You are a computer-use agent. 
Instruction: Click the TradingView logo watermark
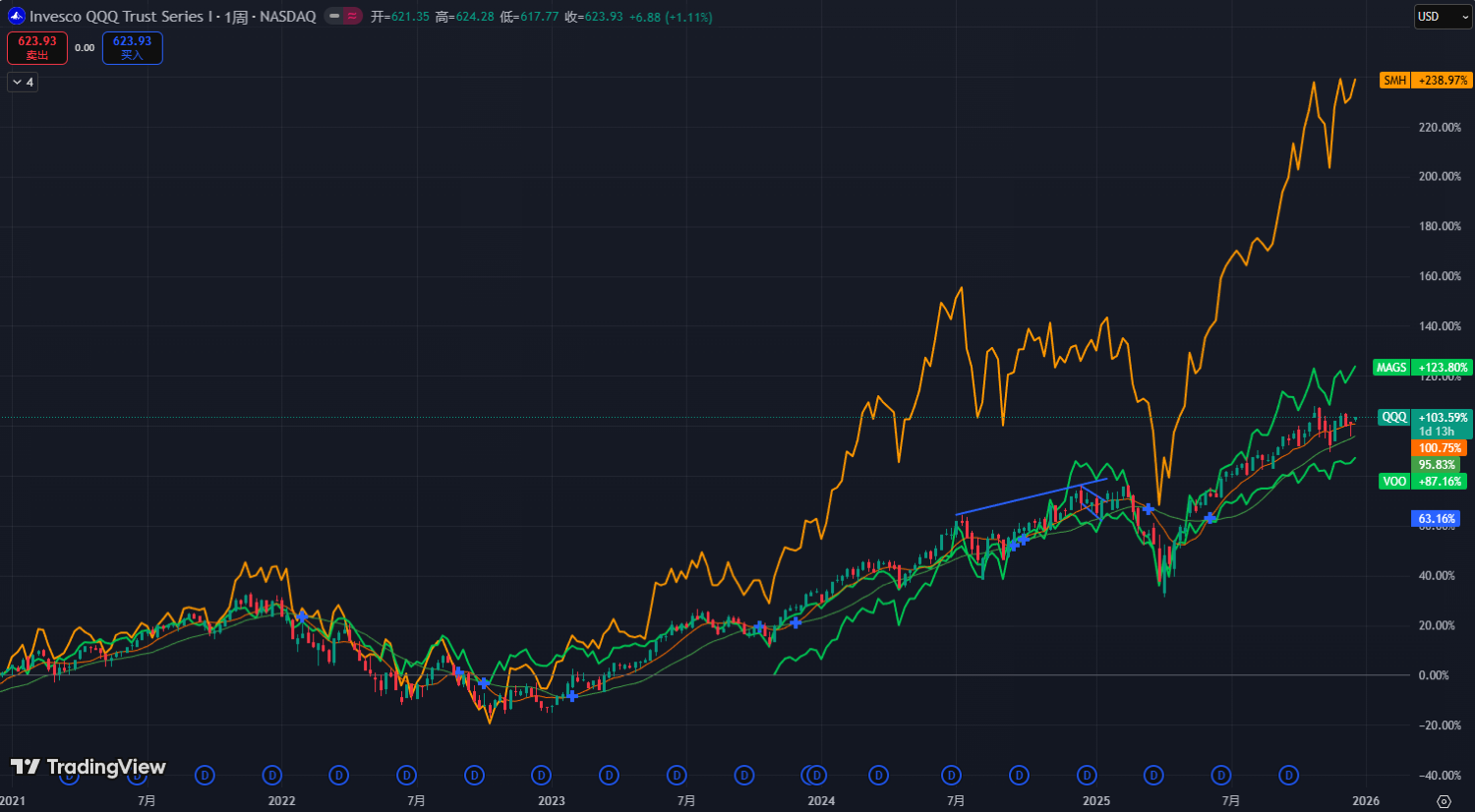click(x=88, y=767)
